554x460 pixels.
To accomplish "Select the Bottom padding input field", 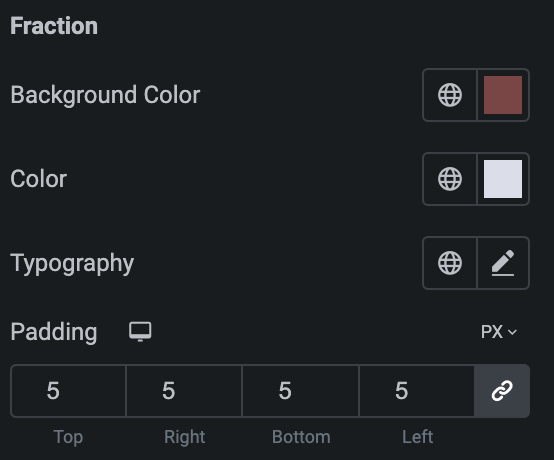I will click(x=300, y=391).
